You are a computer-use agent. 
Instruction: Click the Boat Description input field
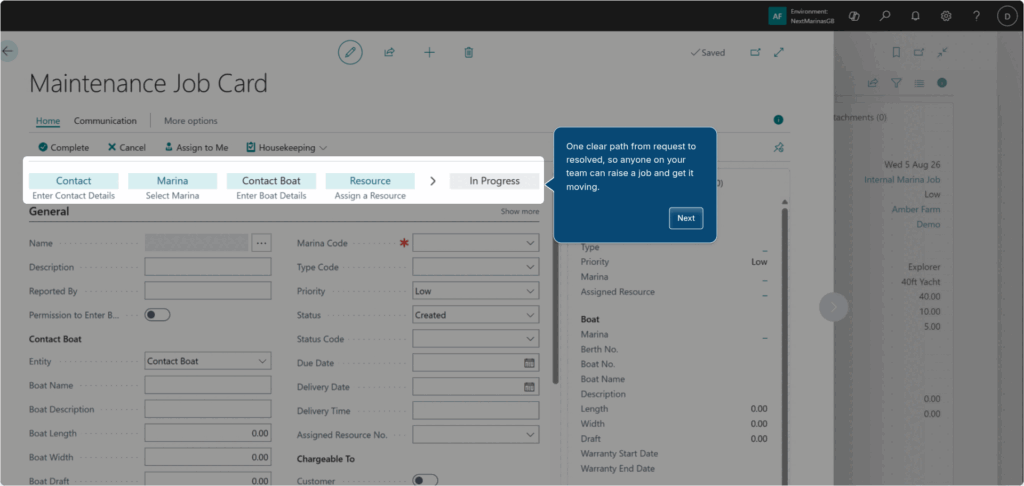[208, 410]
